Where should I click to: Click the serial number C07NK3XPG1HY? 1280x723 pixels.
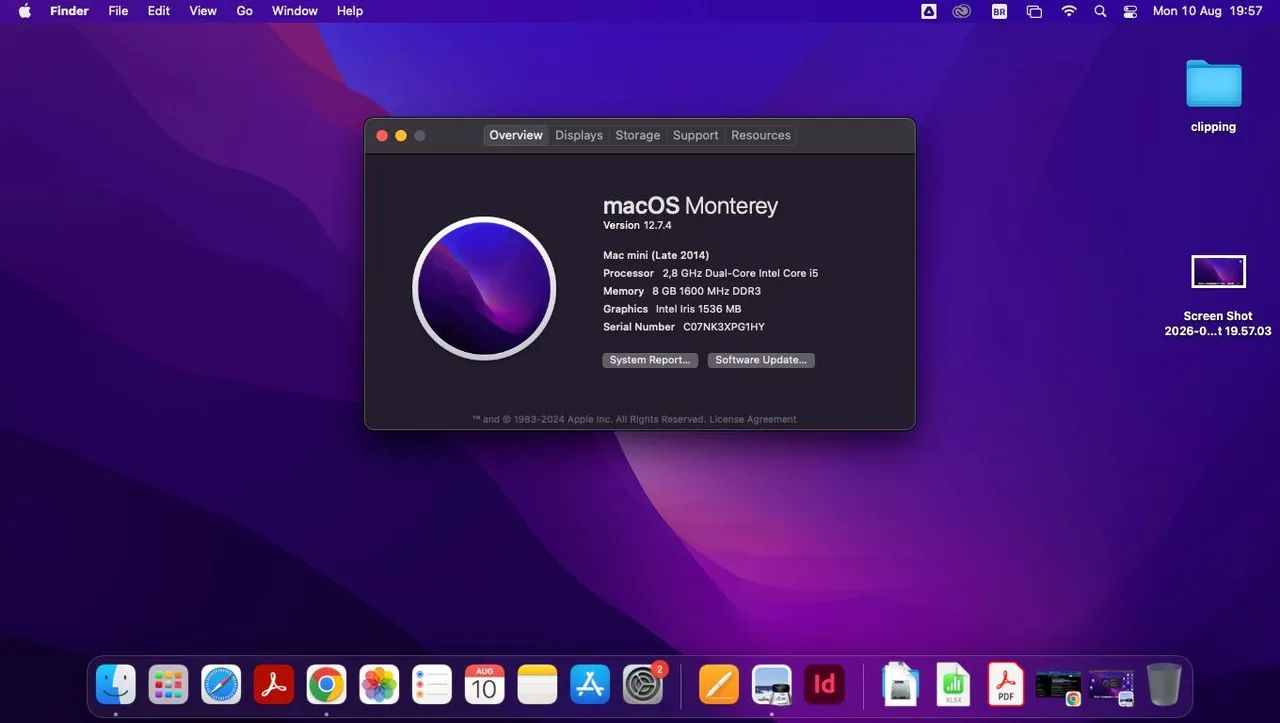click(724, 327)
